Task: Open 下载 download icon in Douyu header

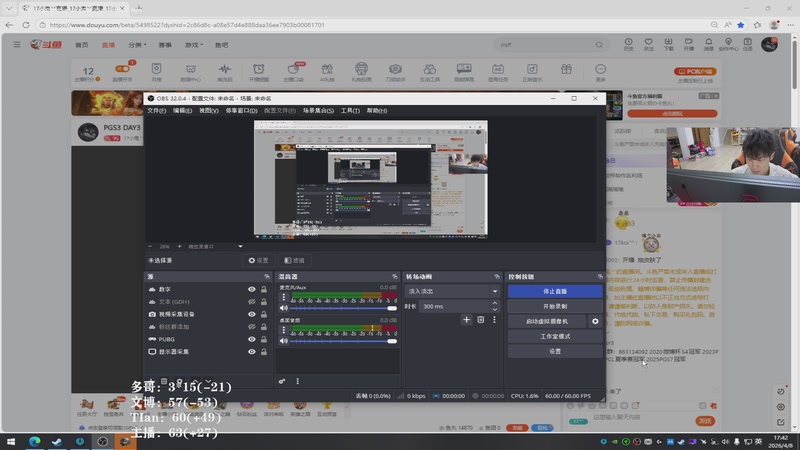Action: pyautogui.click(x=668, y=44)
